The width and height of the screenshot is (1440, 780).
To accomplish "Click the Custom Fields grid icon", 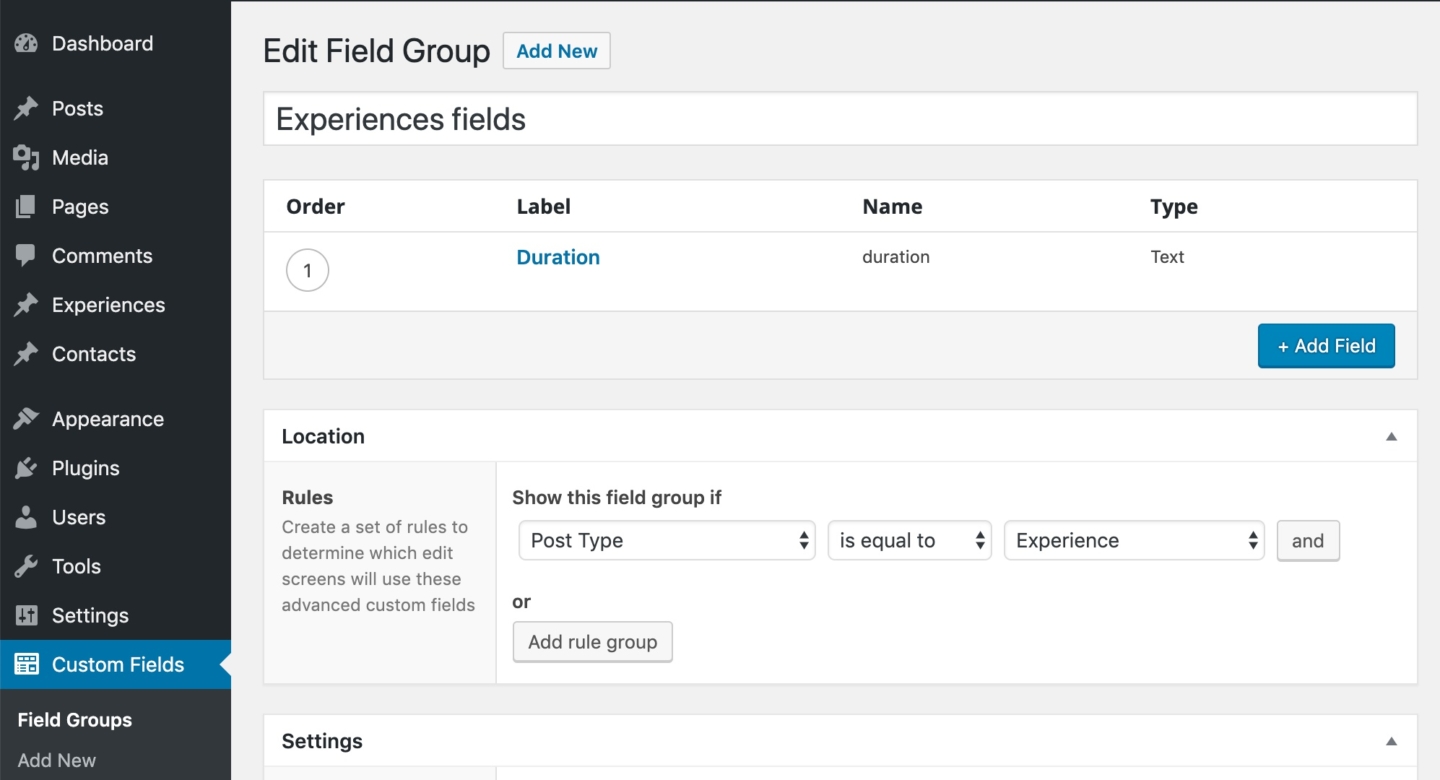I will click(25, 663).
